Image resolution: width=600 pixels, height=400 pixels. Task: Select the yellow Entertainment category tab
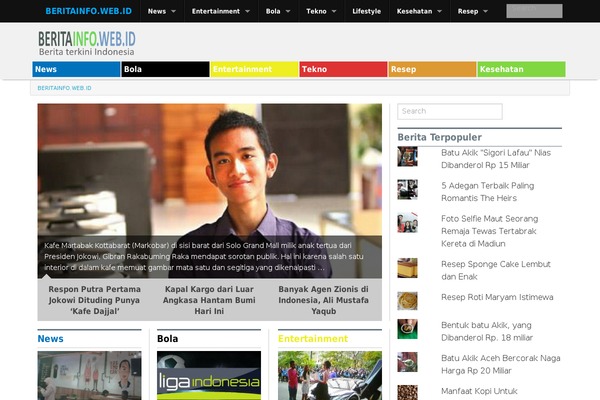pyautogui.click(x=254, y=69)
